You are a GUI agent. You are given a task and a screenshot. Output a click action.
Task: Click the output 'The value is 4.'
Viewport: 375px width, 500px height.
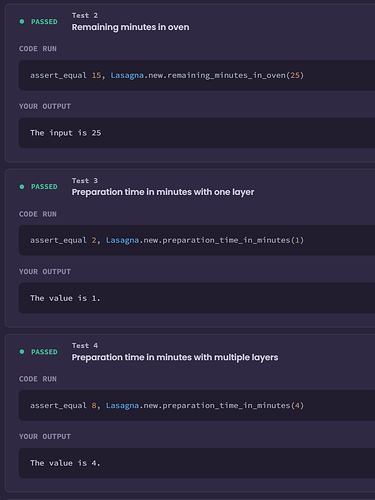pos(65,463)
